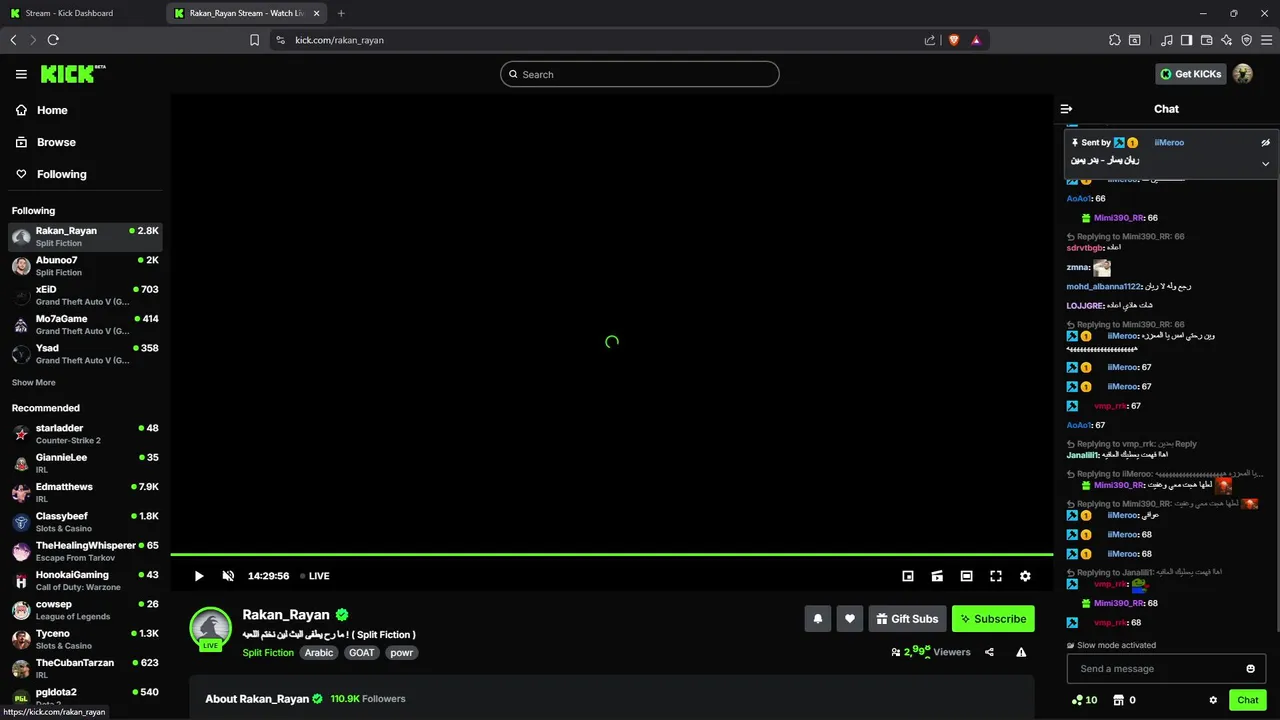Screen dimensions: 1280x720
Task: Click the Kick logo
Action: pyautogui.click(x=73, y=74)
